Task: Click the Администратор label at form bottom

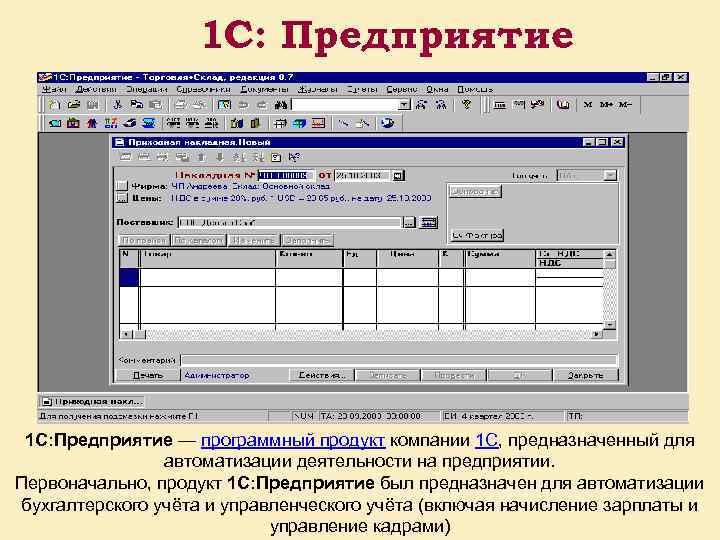Action: tap(216, 375)
